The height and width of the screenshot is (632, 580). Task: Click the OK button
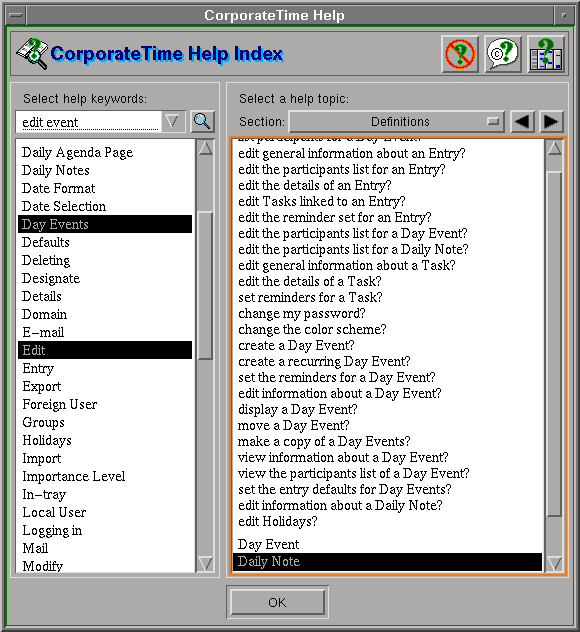point(277,602)
